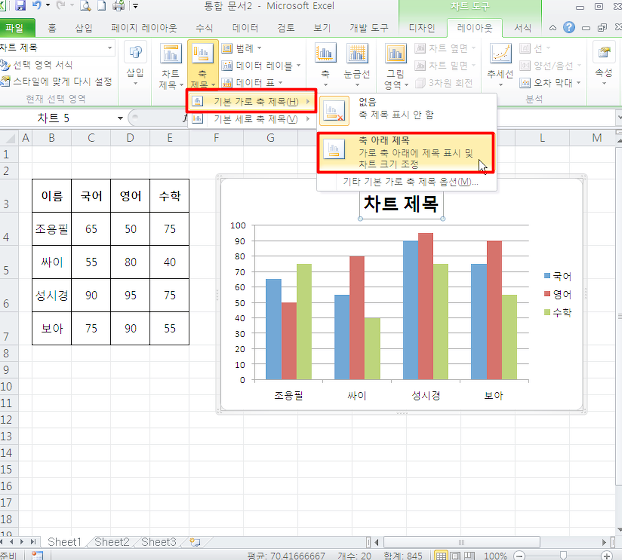Switch to the 서식 Format chart tab
622x560 pixels.
523,28
